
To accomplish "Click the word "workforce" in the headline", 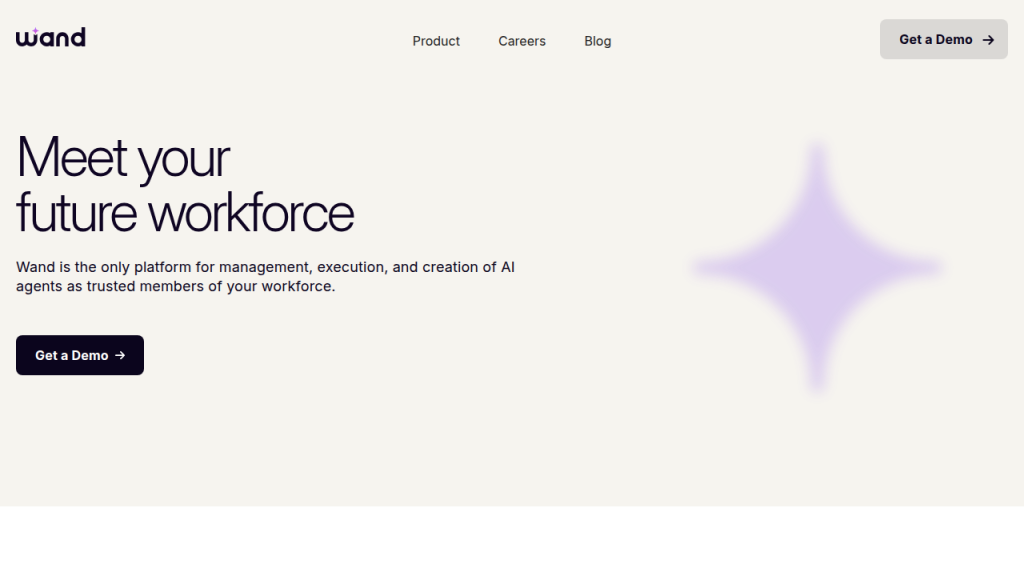I will point(251,213).
